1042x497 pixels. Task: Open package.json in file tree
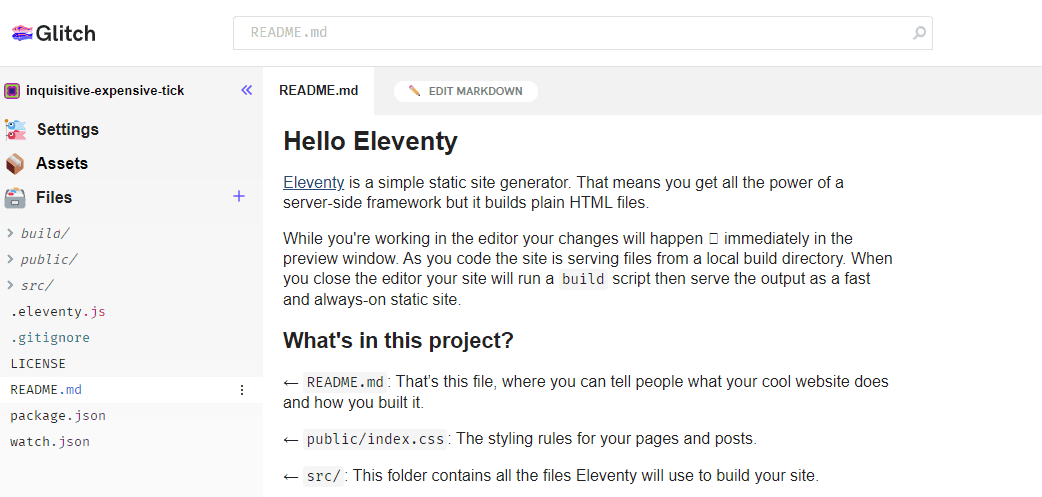[x=58, y=415]
